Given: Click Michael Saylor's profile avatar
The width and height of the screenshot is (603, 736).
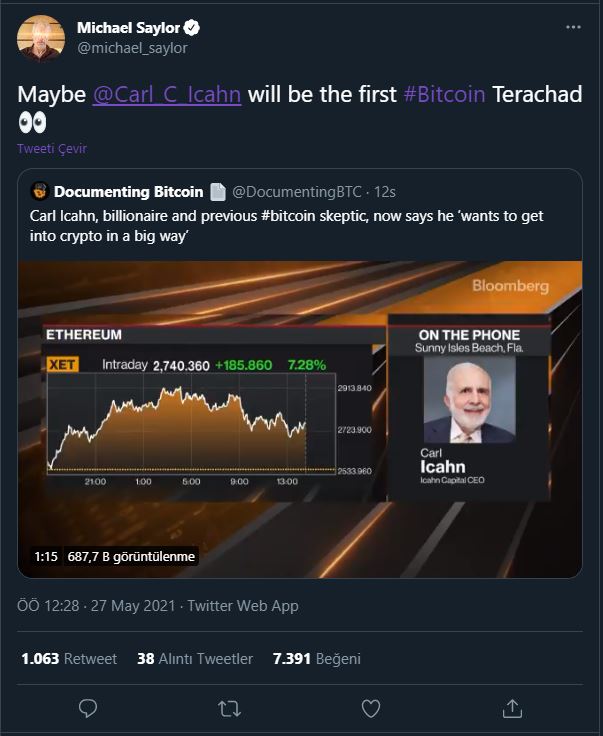Looking at the screenshot, I should [x=41, y=38].
